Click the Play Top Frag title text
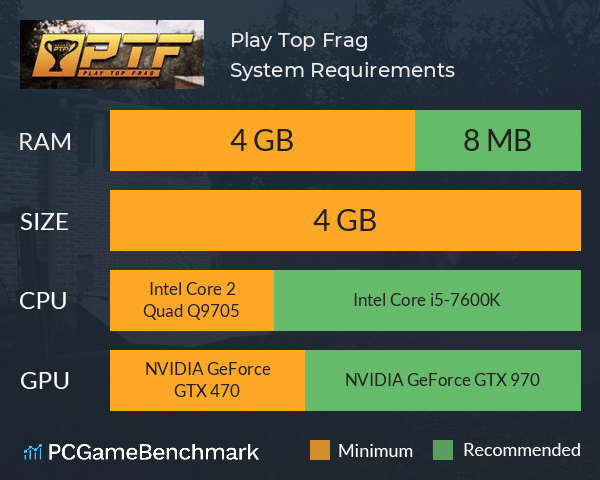Image resolution: width=600 pixels, height=480 pixels. (x=299, y=41)
